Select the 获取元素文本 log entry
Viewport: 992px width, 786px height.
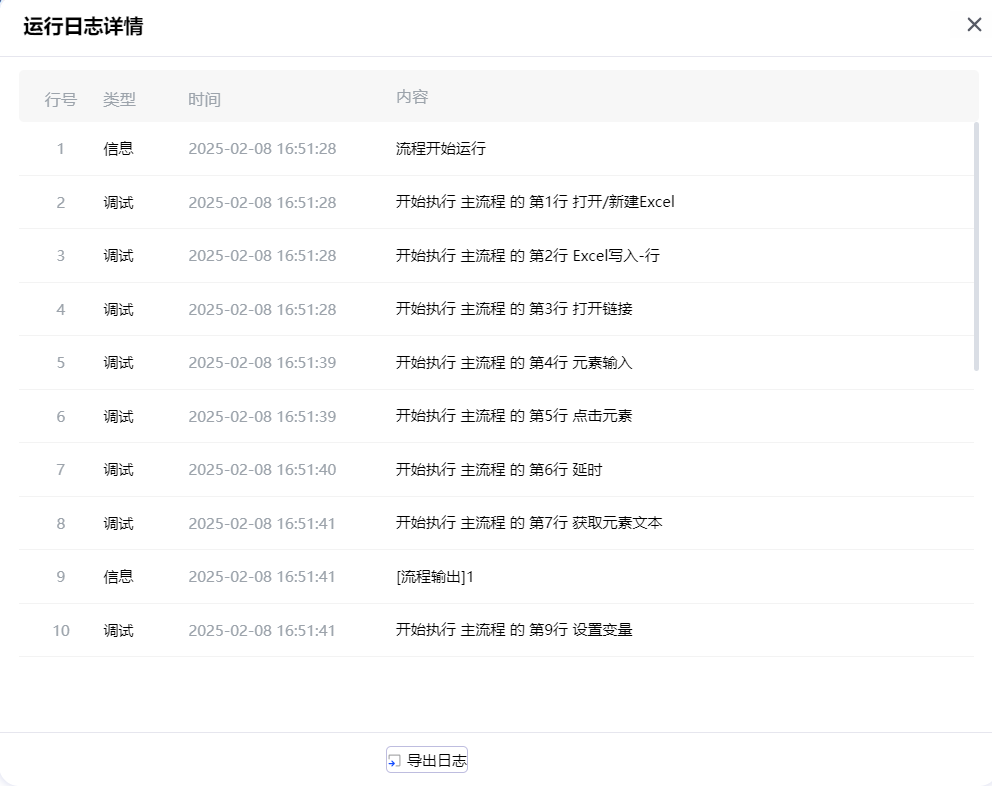coord(529,523)
